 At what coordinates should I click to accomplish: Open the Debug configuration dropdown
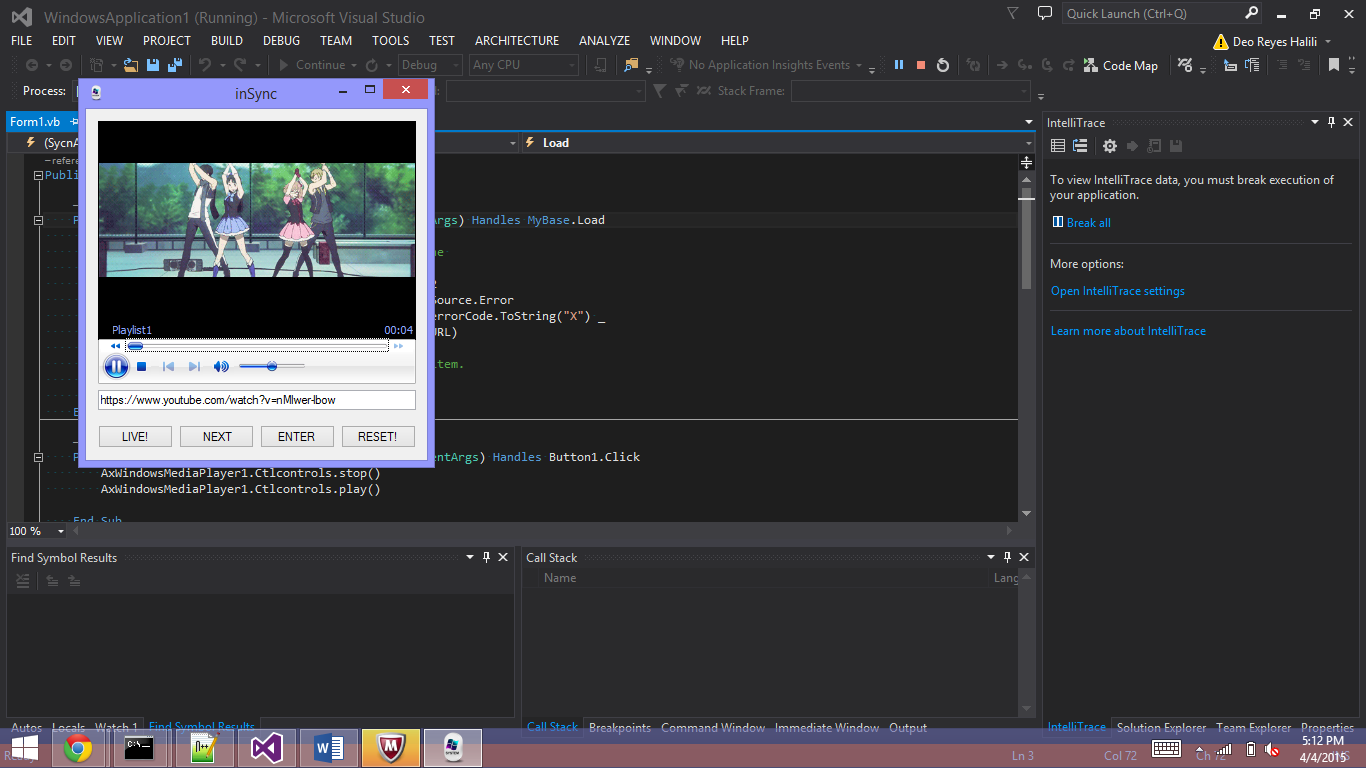(430, 65)
